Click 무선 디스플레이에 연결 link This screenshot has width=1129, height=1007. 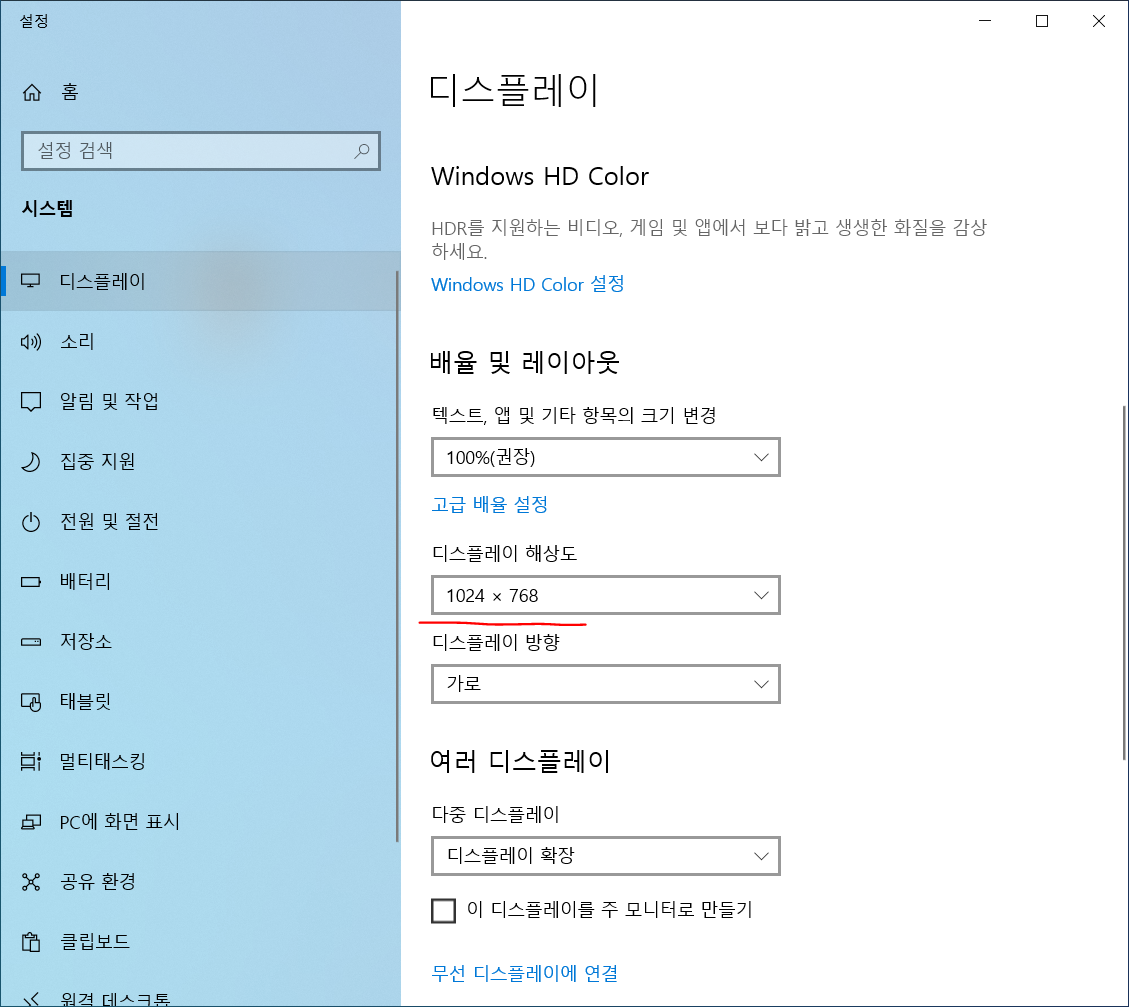pyautogui.click(x=524, y=973)
